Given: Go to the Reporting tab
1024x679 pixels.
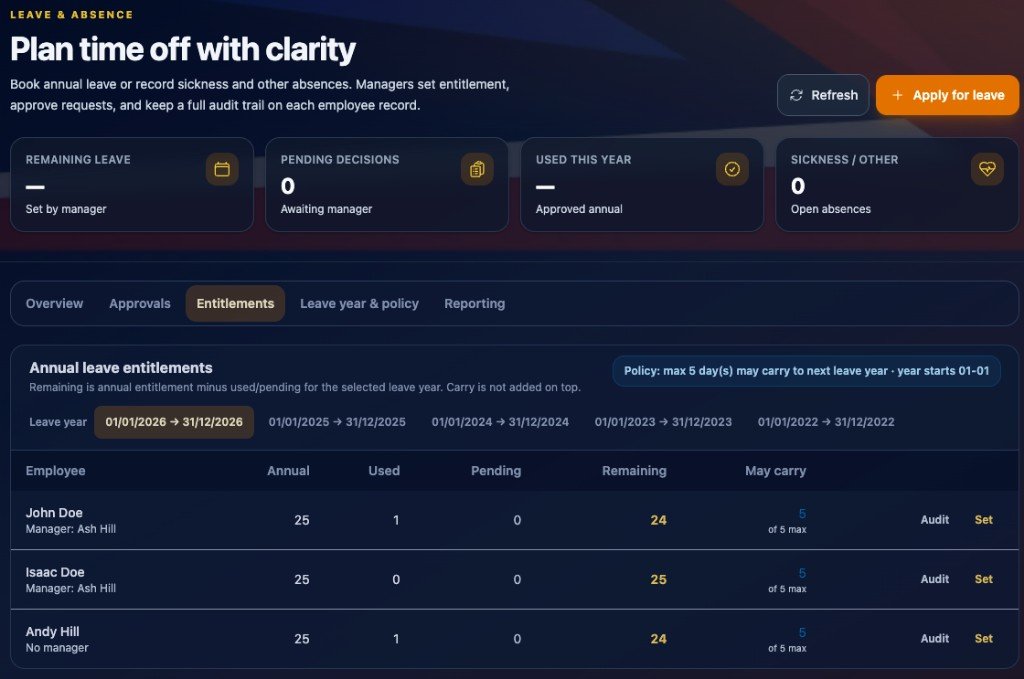Looking at the screenshot, I should 475,304.
